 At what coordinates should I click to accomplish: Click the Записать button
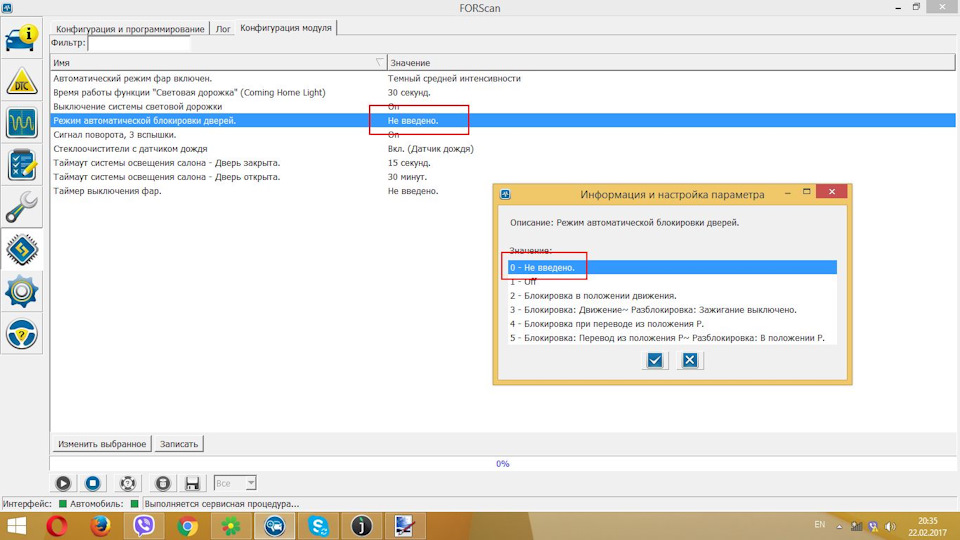(x=179, y=444)
